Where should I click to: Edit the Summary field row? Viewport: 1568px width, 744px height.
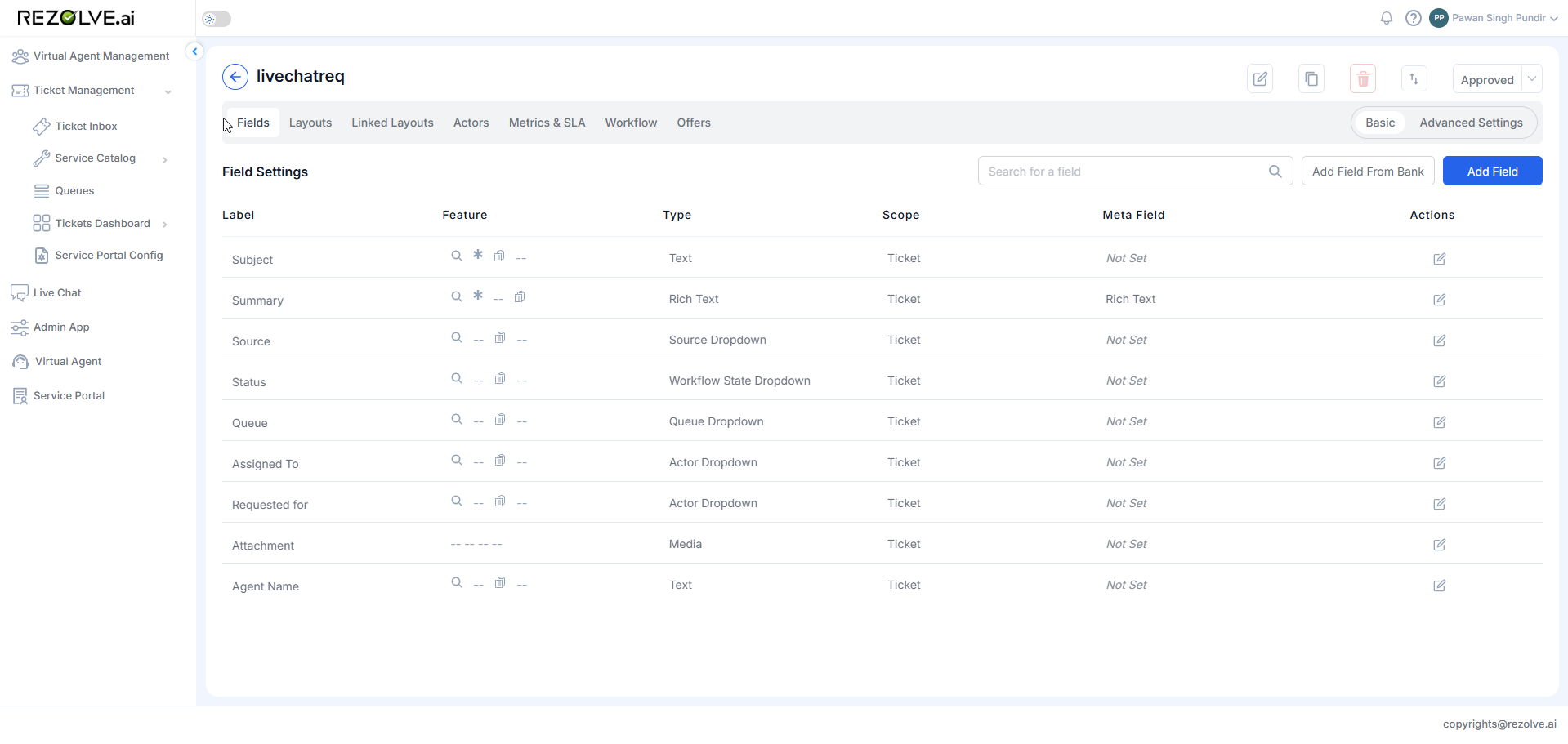pyautogui.click(x=1440, y=300)
